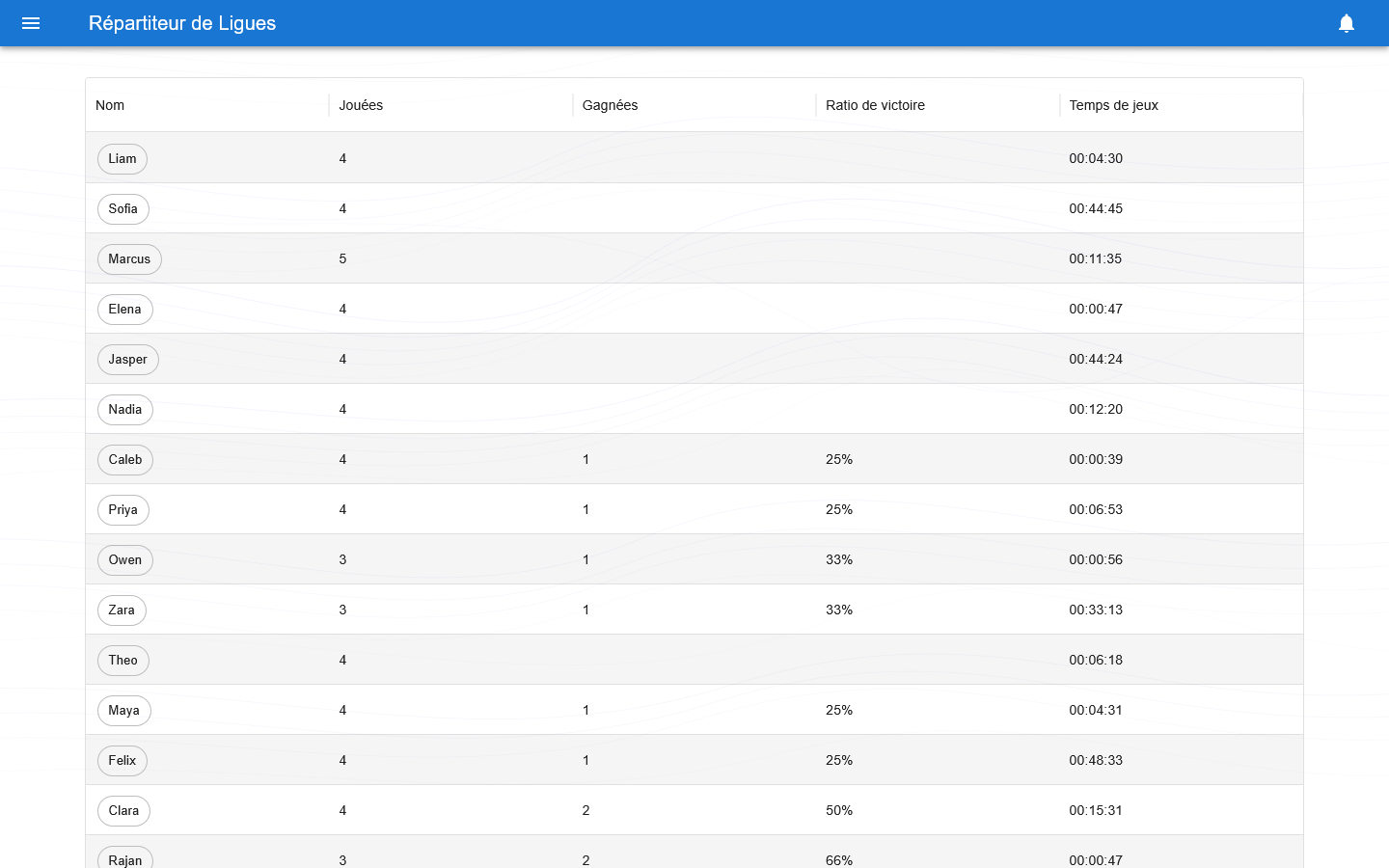Viewport: 1389px width, 868px height.
Task: Select the Zara player chip
Action: click(x=122, y=610)
